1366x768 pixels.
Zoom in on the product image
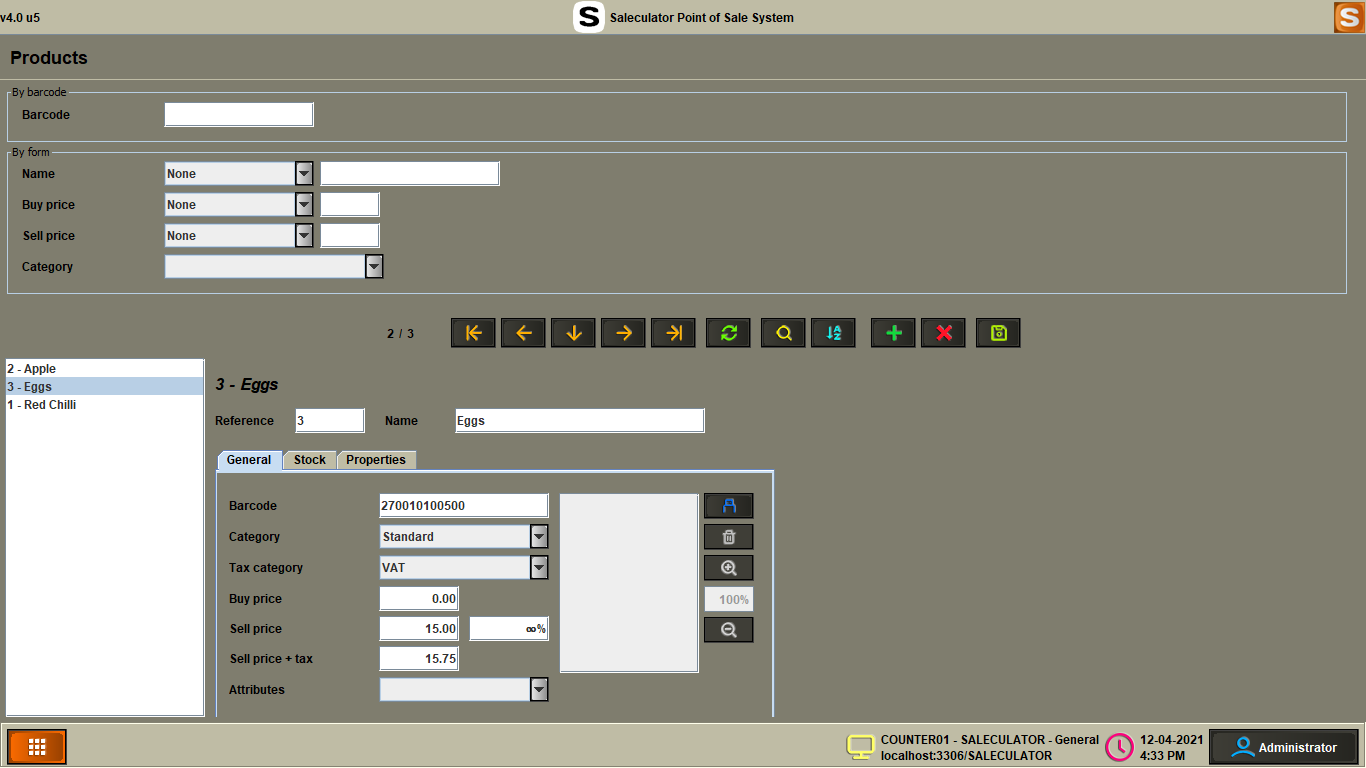[x=728, y=568]
